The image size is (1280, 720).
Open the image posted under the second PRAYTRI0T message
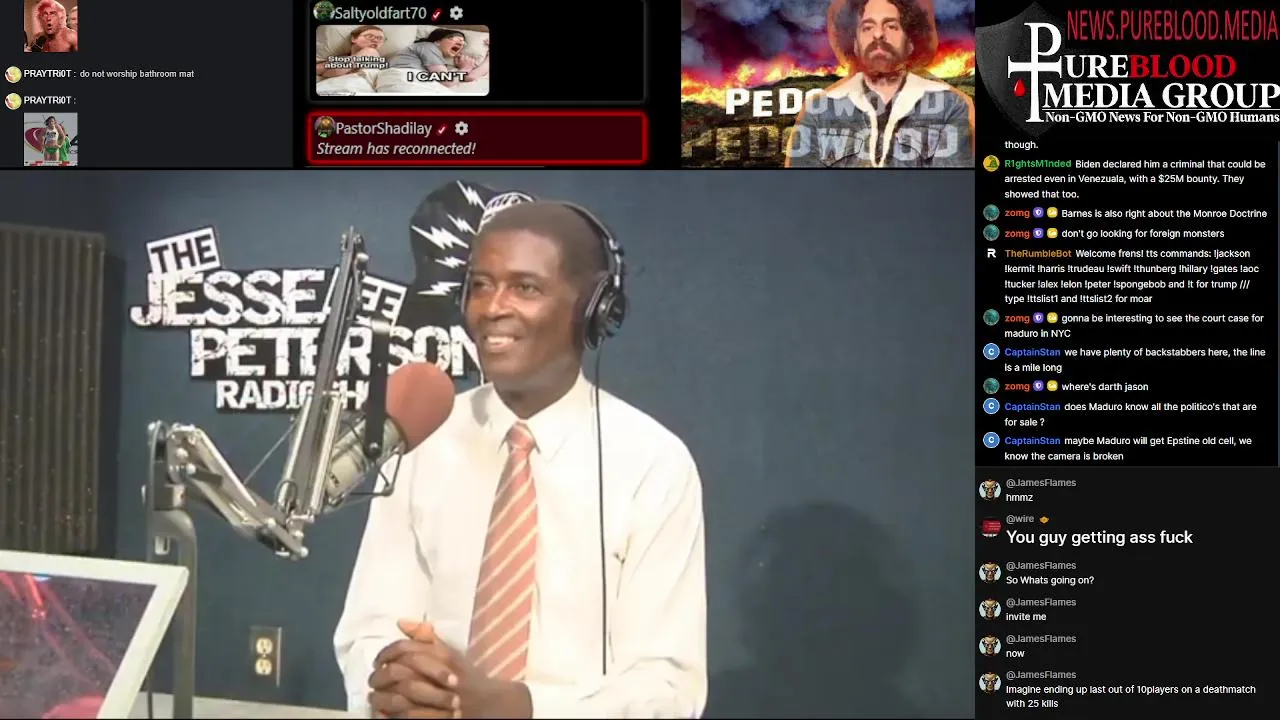click(x=50, y=139)
